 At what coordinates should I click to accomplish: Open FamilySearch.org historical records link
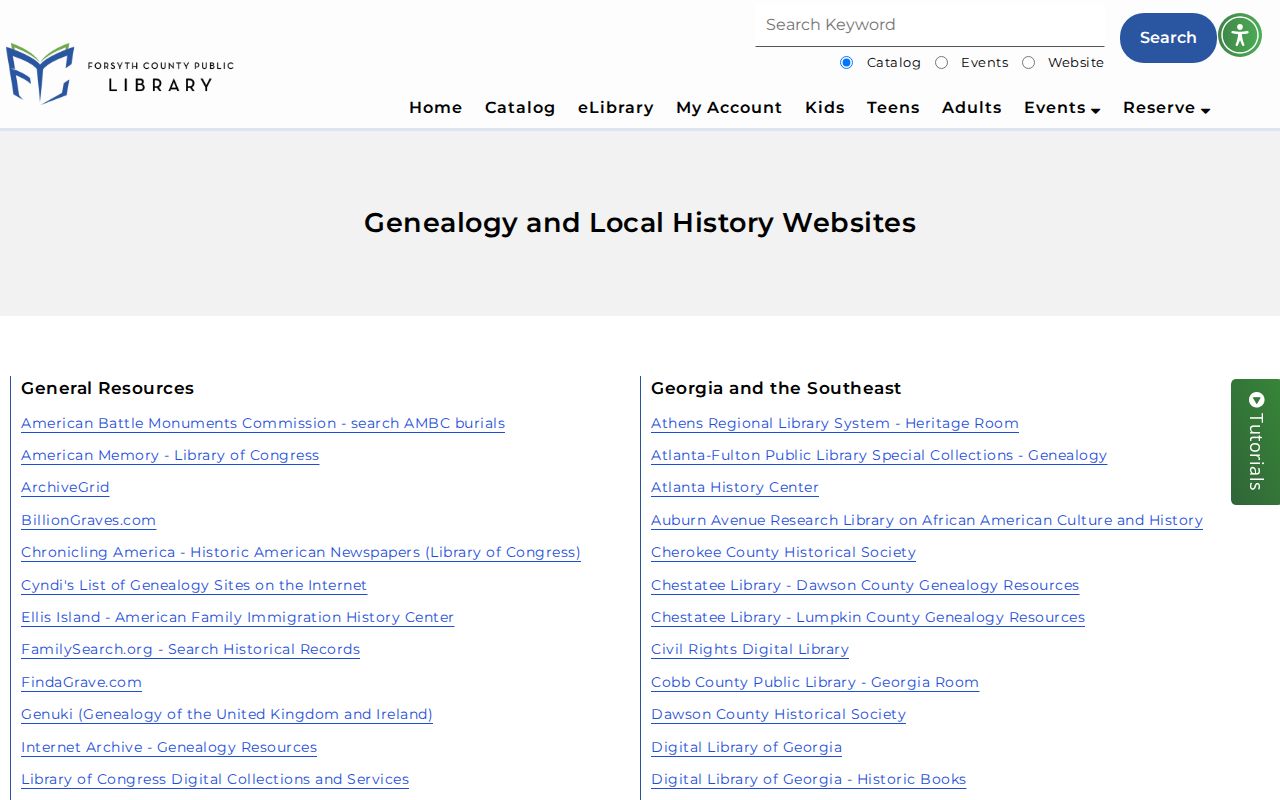pos(190,649)
